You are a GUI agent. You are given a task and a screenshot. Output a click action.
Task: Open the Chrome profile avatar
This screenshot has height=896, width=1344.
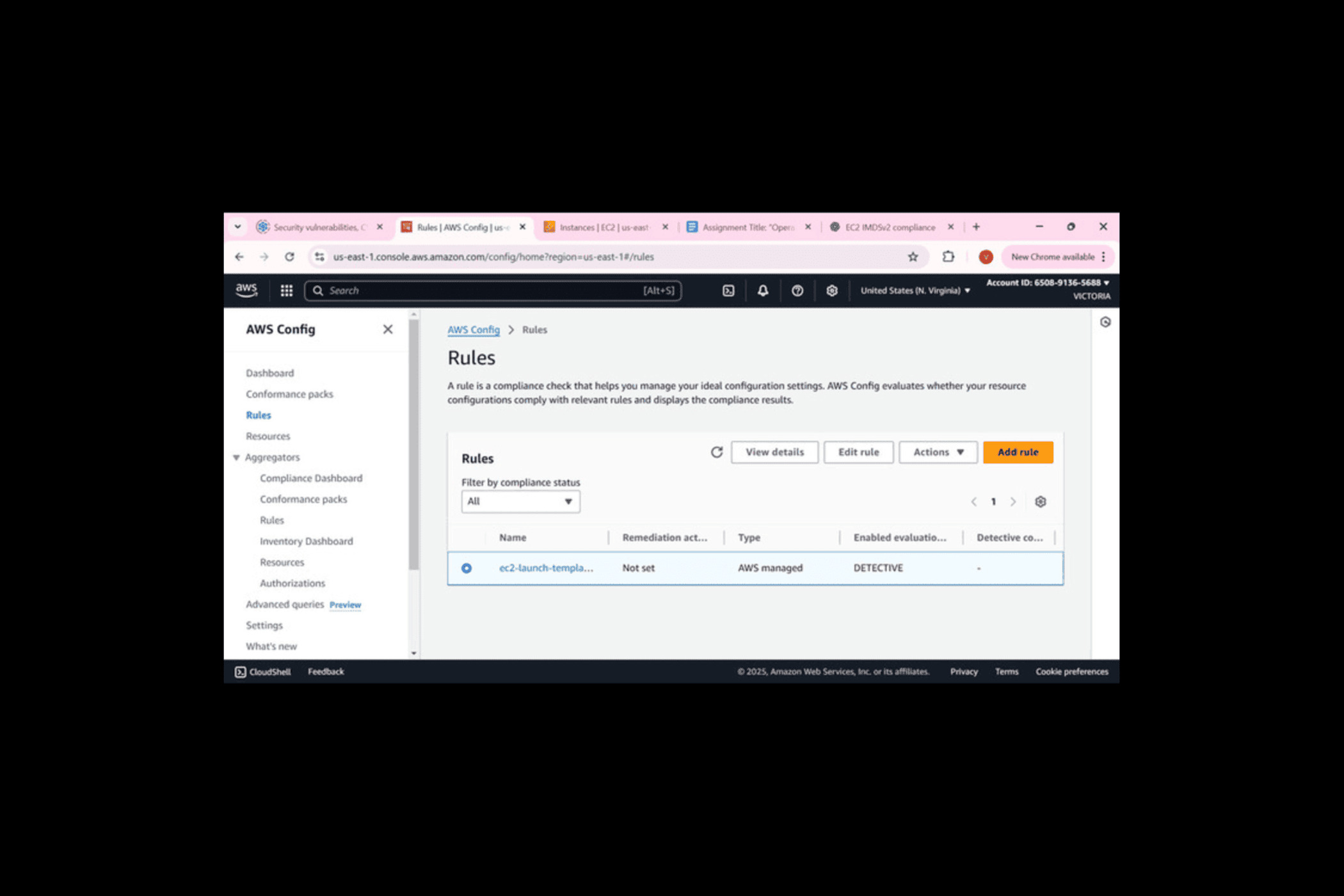986,257
